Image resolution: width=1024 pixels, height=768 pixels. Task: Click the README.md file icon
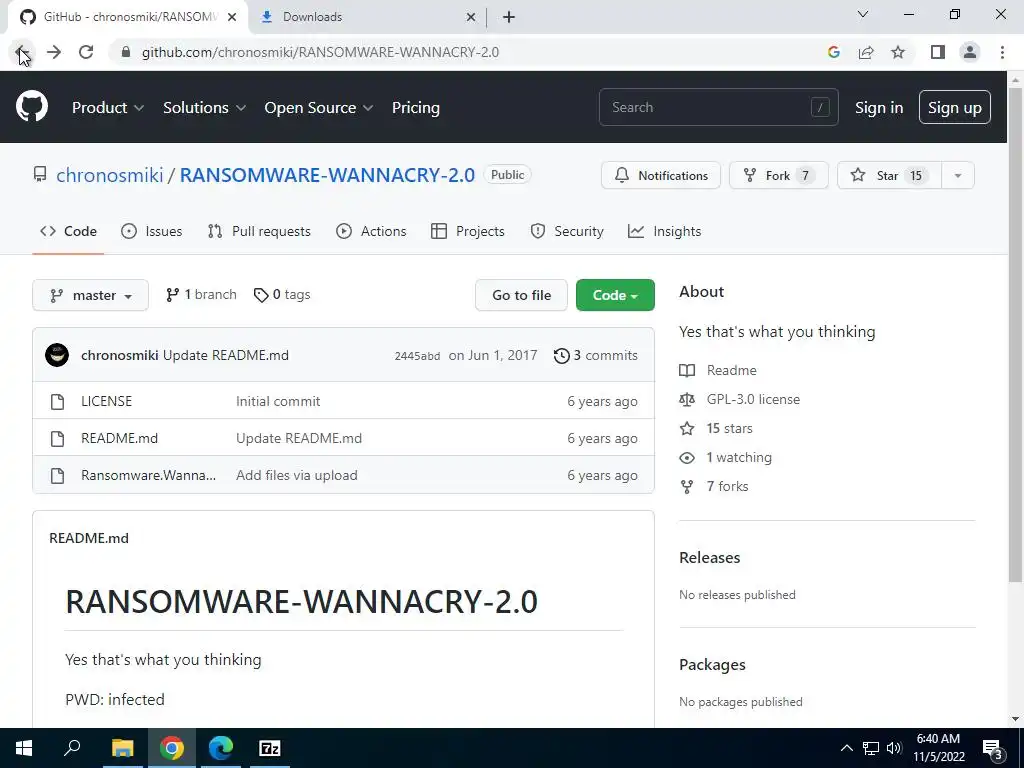coord(57,439)
